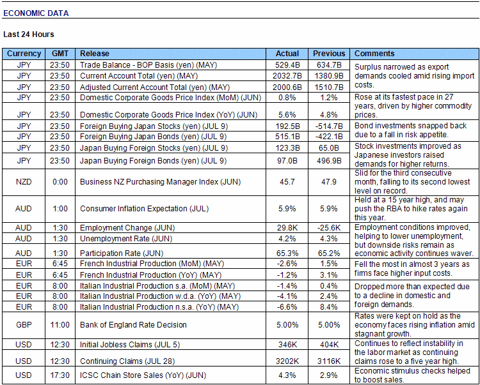Click the 123.3B actual value

[287, 148]
